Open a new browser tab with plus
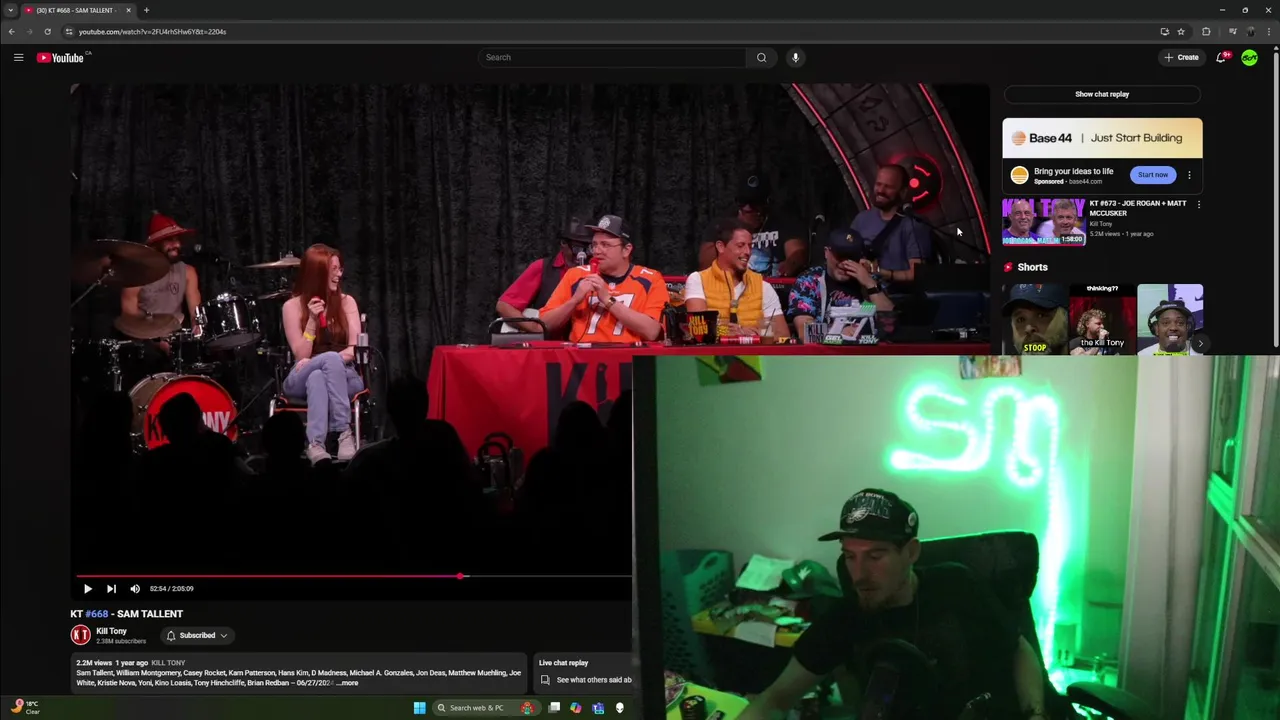The width and height of the screenshot is (1280, 720). (146, 10)
